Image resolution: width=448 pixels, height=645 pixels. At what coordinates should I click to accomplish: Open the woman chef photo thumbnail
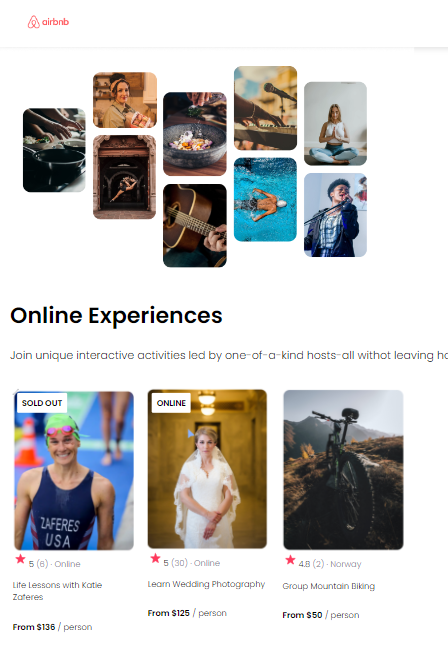tap(125, 100)
